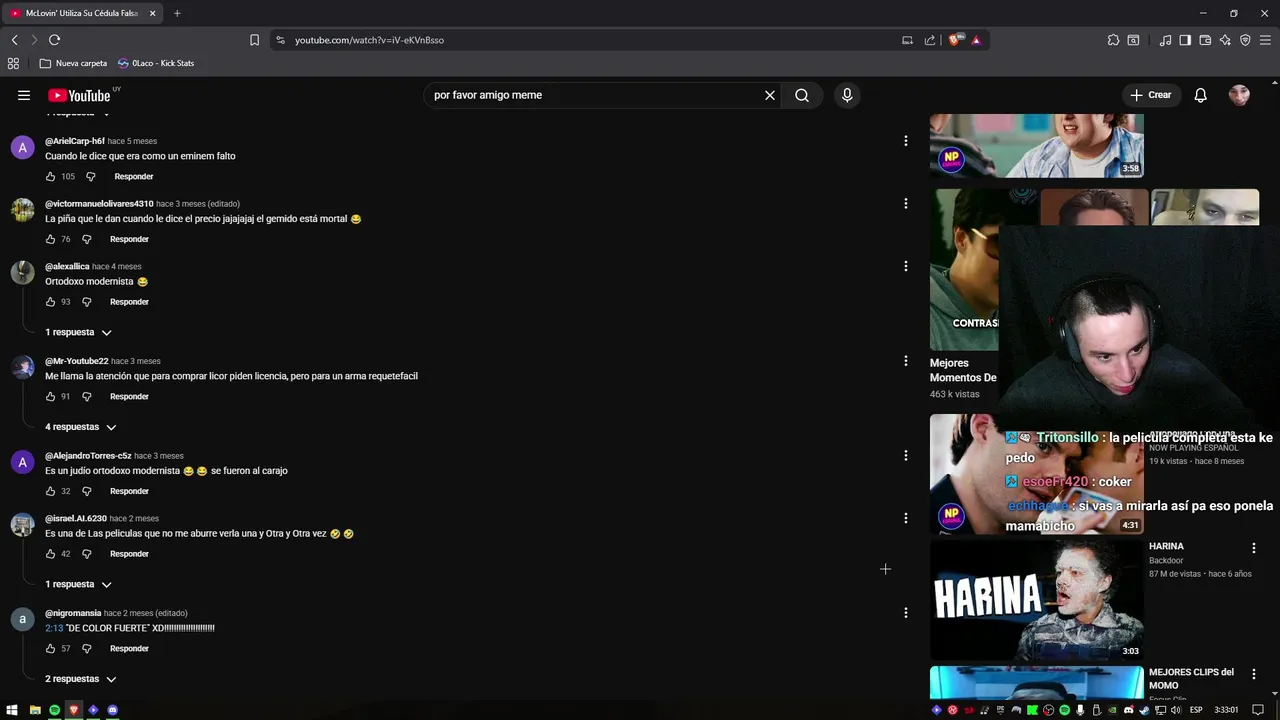The height and width of the screenshot is (720, 1280).
Task: Like the comment by @victormanuelolivares4310
Action: click(50, 240)
